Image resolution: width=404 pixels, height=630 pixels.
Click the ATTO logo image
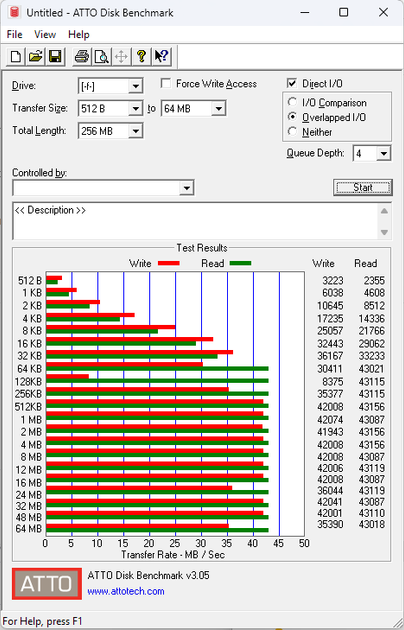click(47, 583)
